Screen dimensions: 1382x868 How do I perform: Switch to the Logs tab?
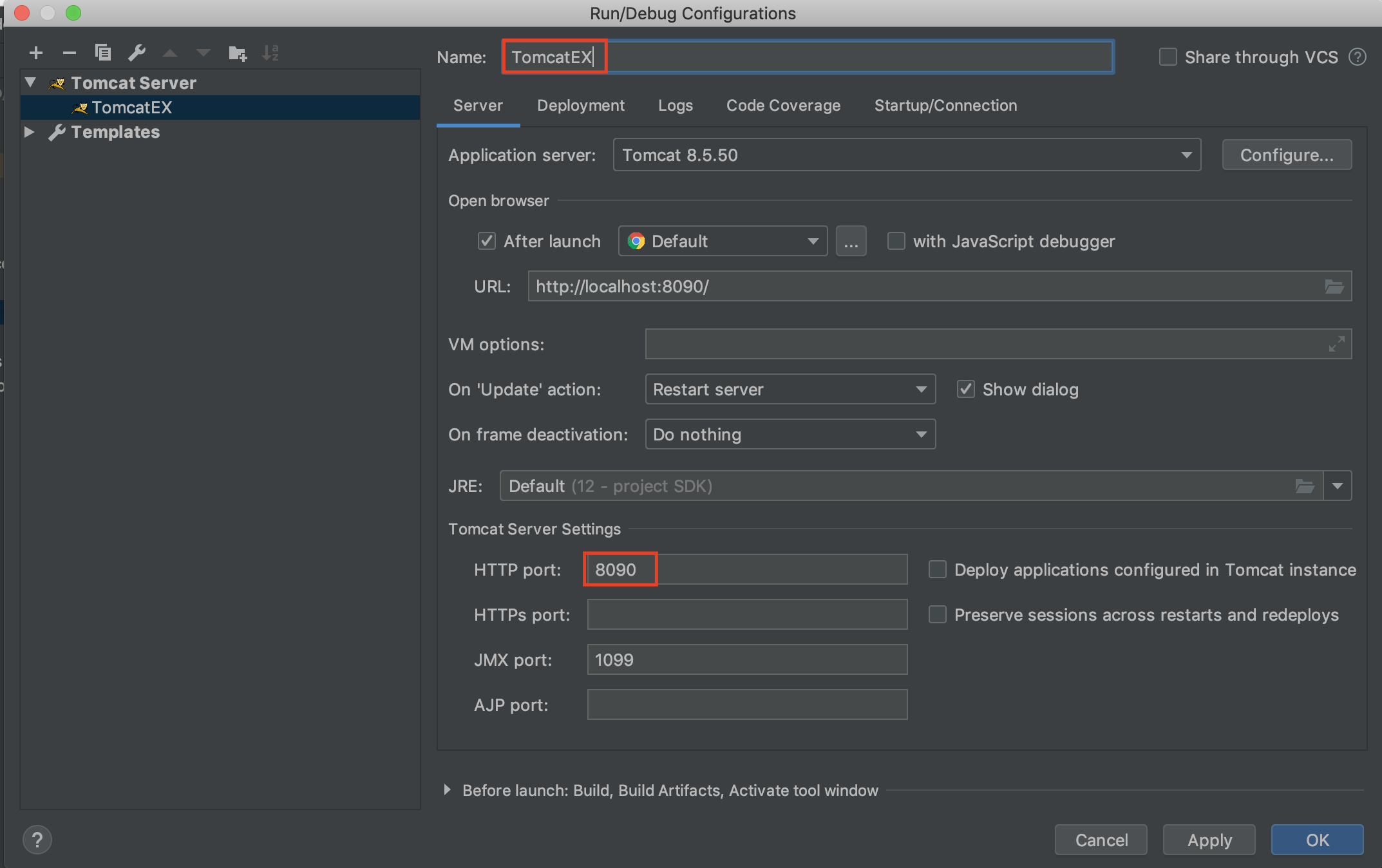(x=676, y=106)
